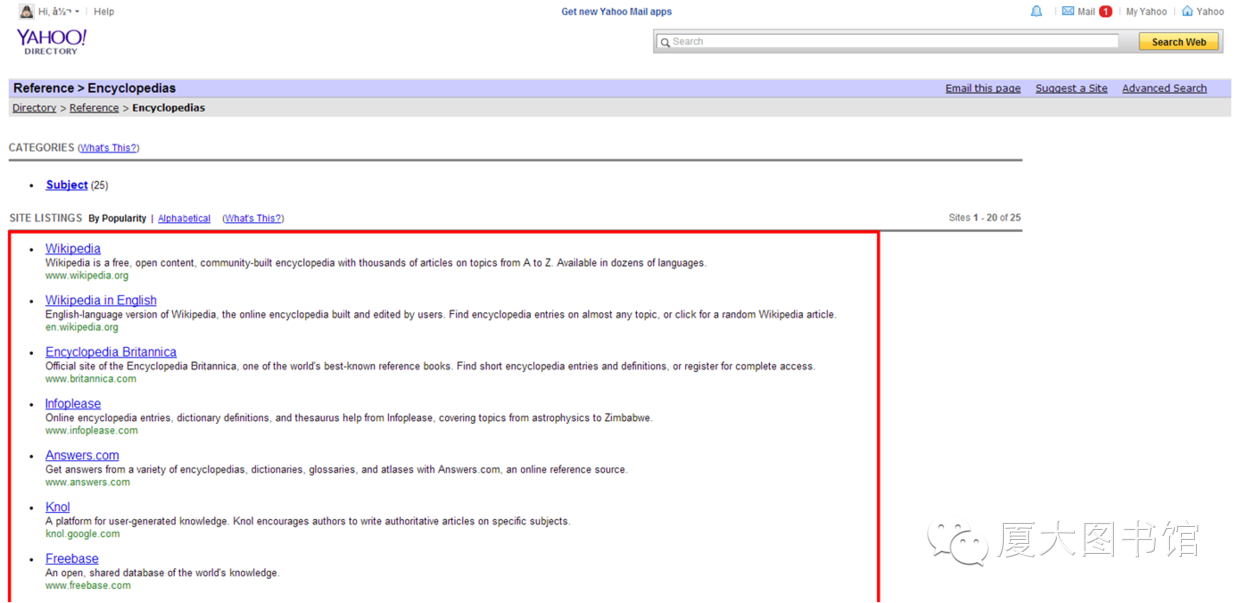Switch to Alphabetical sorting
This screenshot has height=603, width=1240.
(x=184, y=218)
